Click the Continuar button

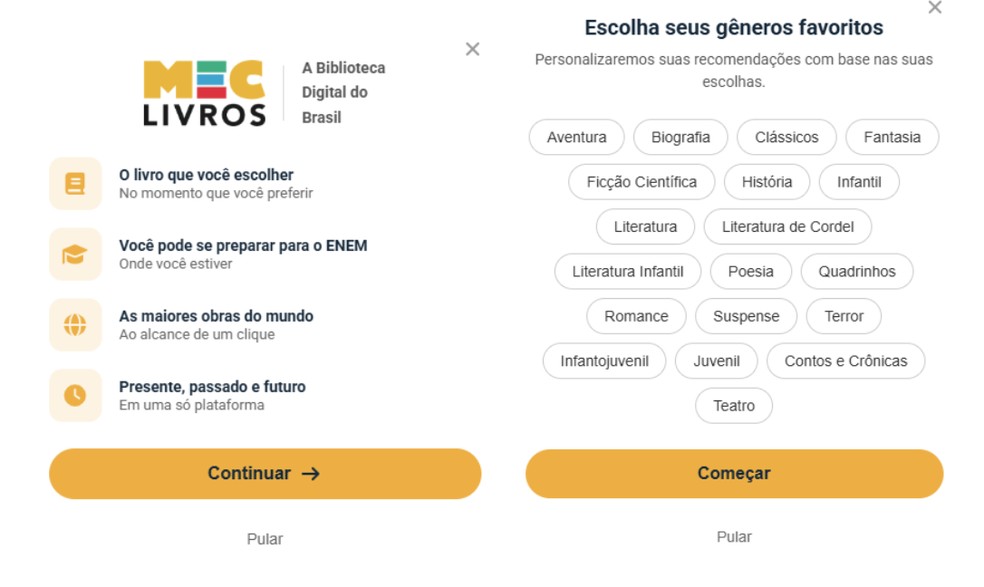[x=264, y=473]
